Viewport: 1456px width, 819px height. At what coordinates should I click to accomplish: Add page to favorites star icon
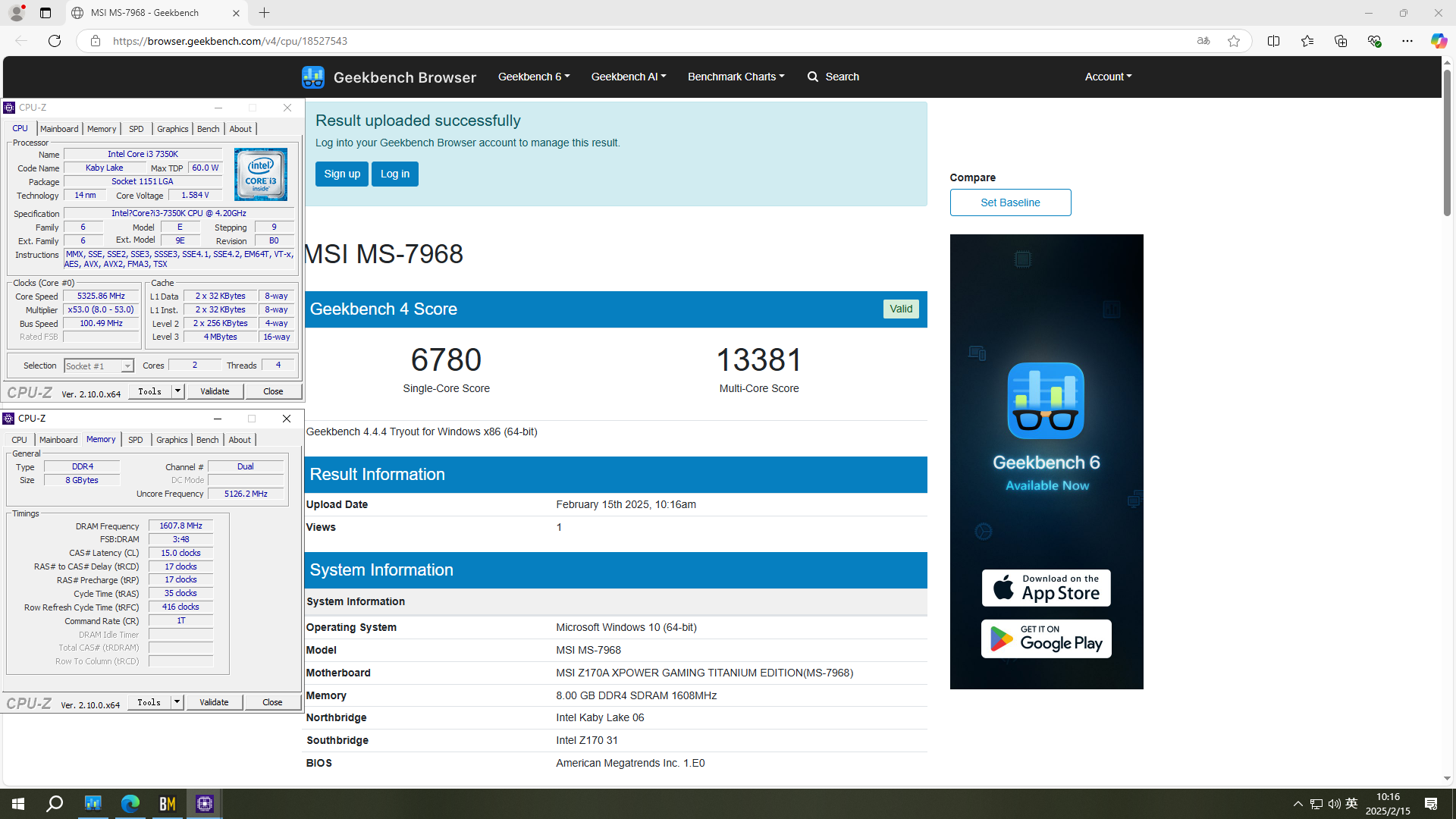click(1234, 41)
